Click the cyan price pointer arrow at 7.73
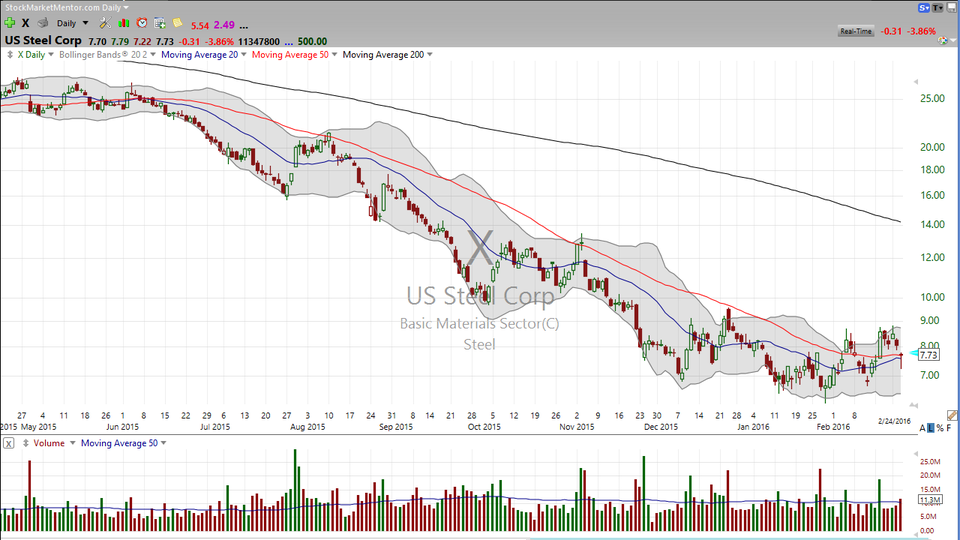The width and height of the screenshot is (960, 540). (x=914, y=353)
